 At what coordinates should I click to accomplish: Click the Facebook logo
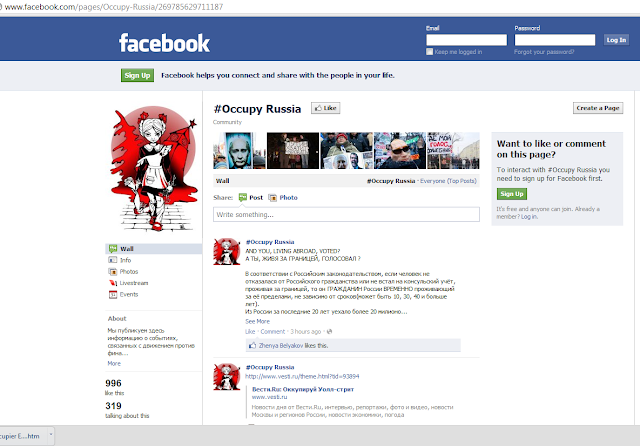pos(164,43)
